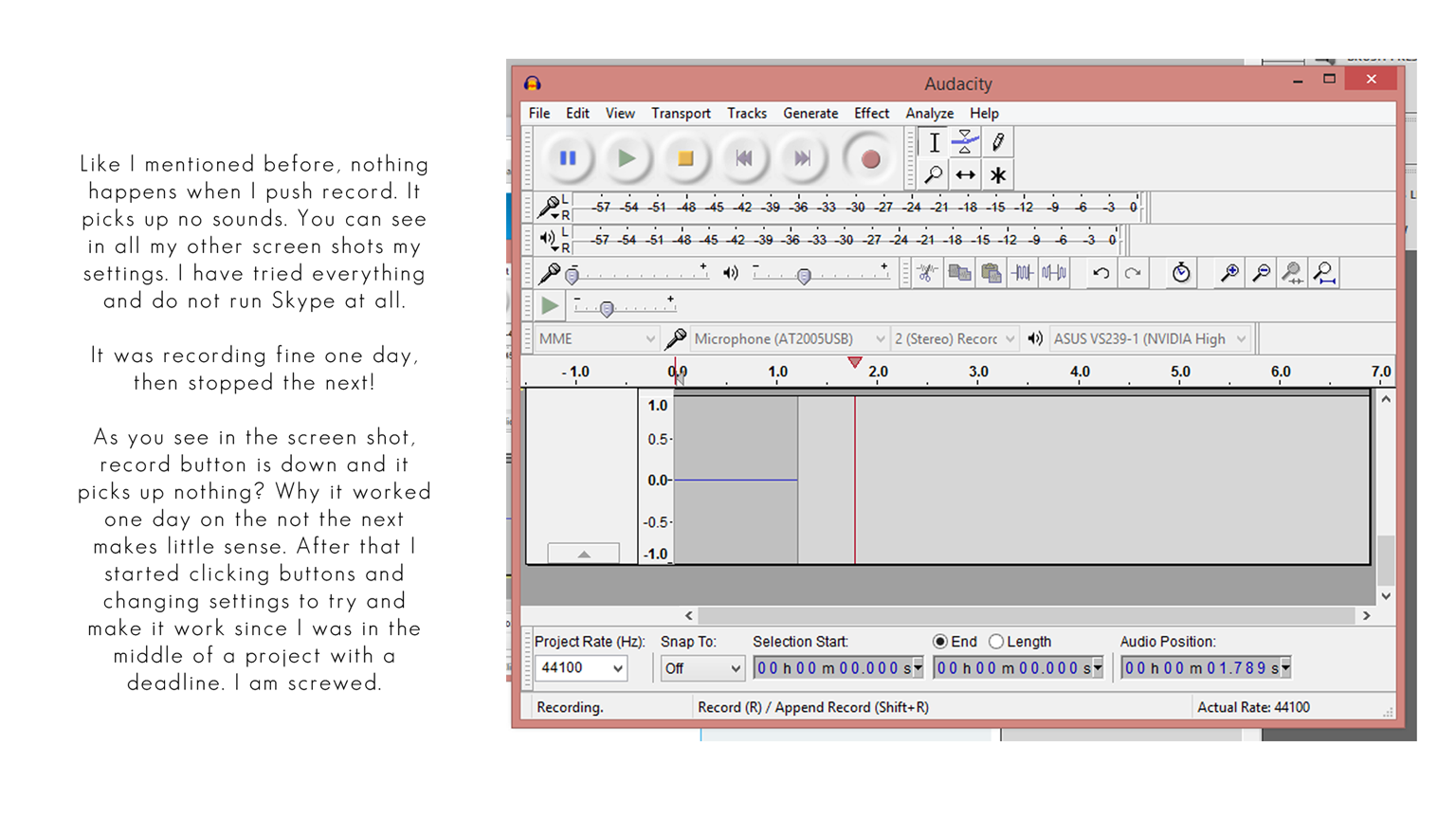Select the Draw (pencil) tool
The image size is (1456, 819).
pos(997,142)
